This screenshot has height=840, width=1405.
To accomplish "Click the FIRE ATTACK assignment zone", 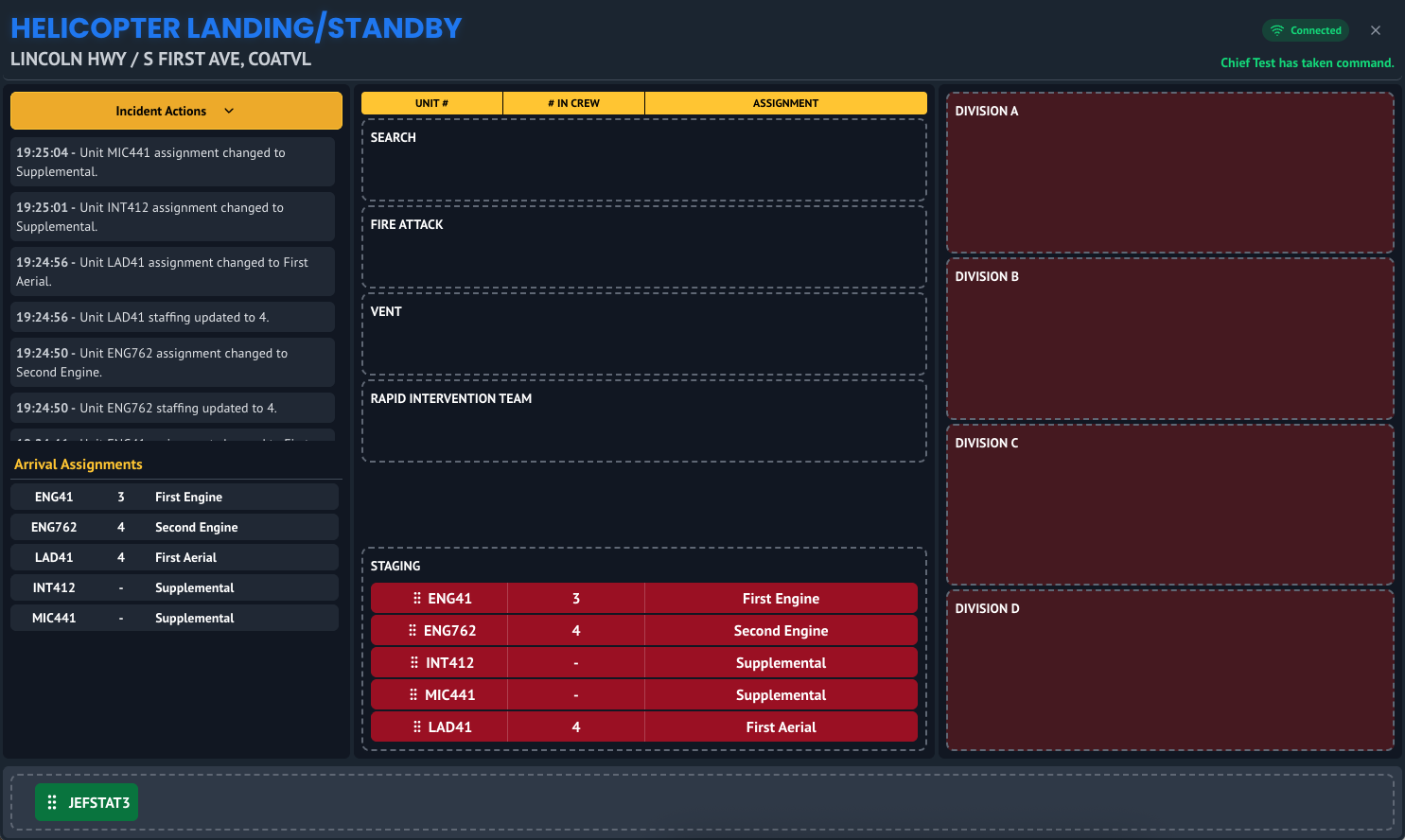I will (x=644, y=247).
